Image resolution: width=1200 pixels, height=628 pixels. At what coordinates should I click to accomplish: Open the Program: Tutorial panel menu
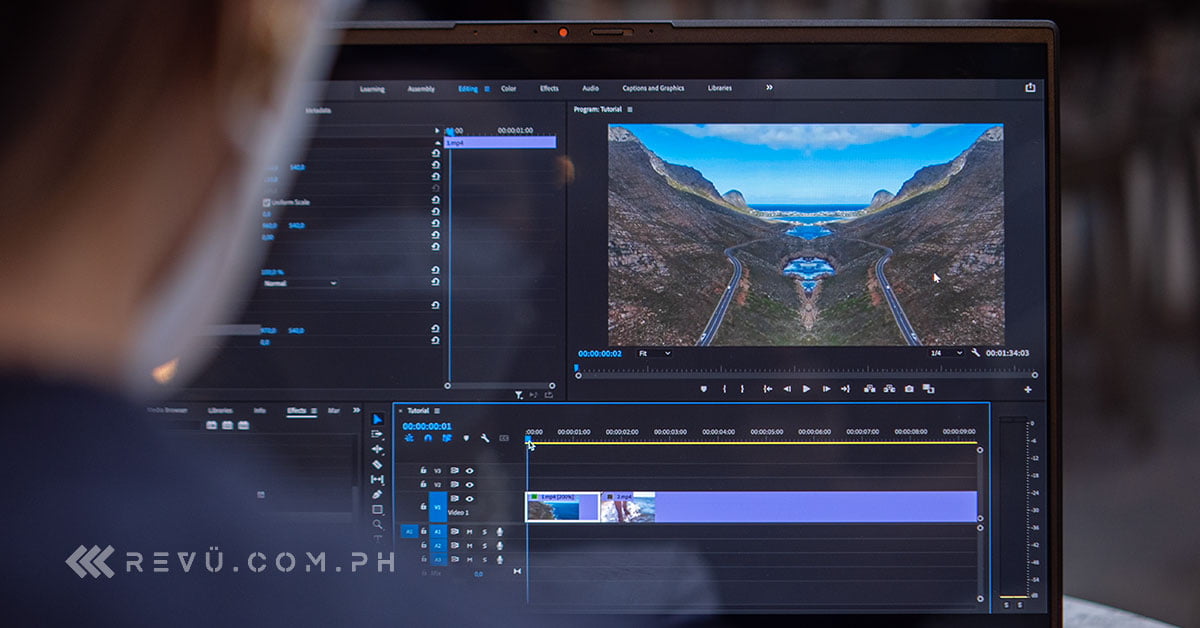630,109
